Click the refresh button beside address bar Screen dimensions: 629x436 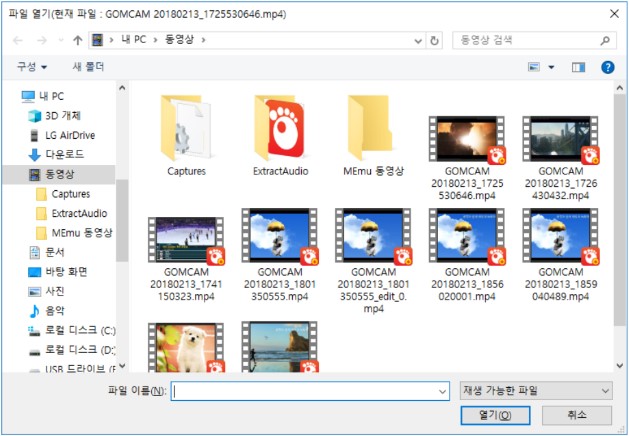[x=434, y=41]
